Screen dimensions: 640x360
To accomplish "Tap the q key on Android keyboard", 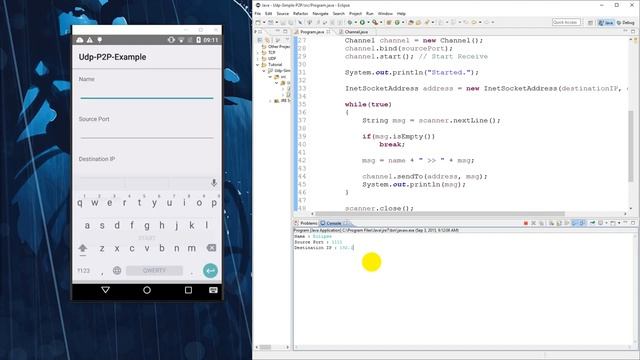I will [80, 203].
